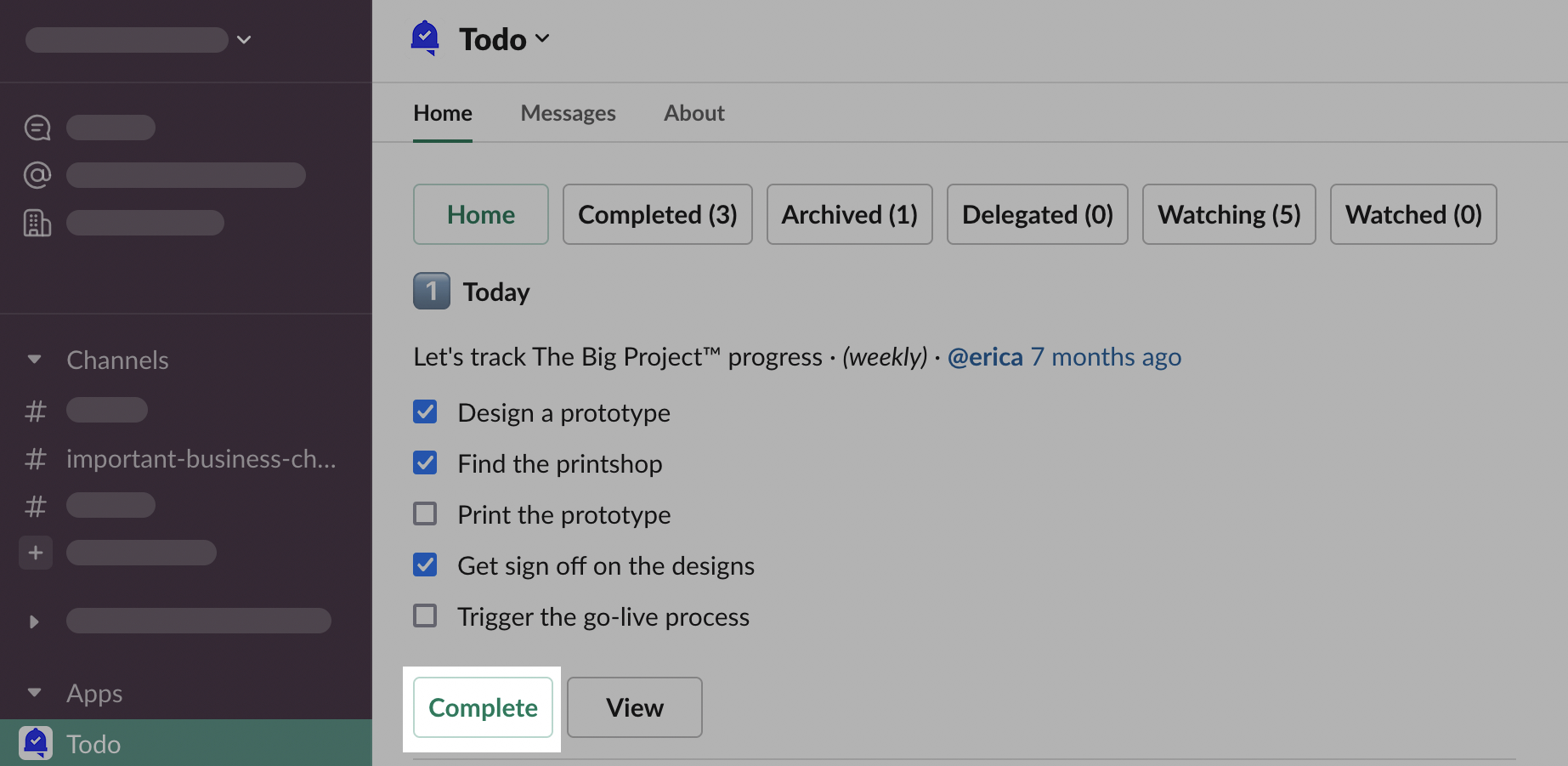Check the Trigger the go-live process checkbox
1568x766 pixels.
tap(425, 616)
